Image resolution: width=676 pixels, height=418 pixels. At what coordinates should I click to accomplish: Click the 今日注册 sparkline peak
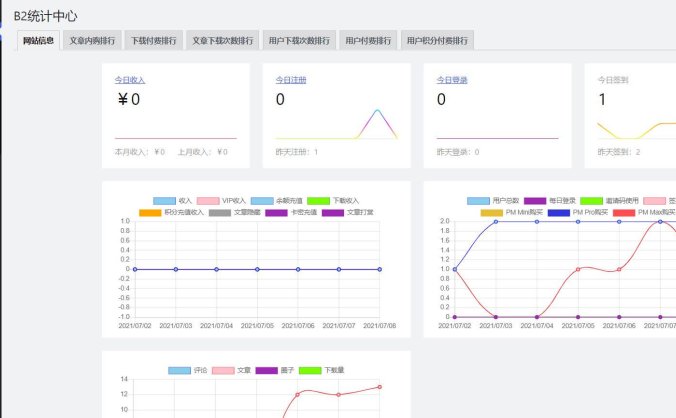tap(377, 111)
